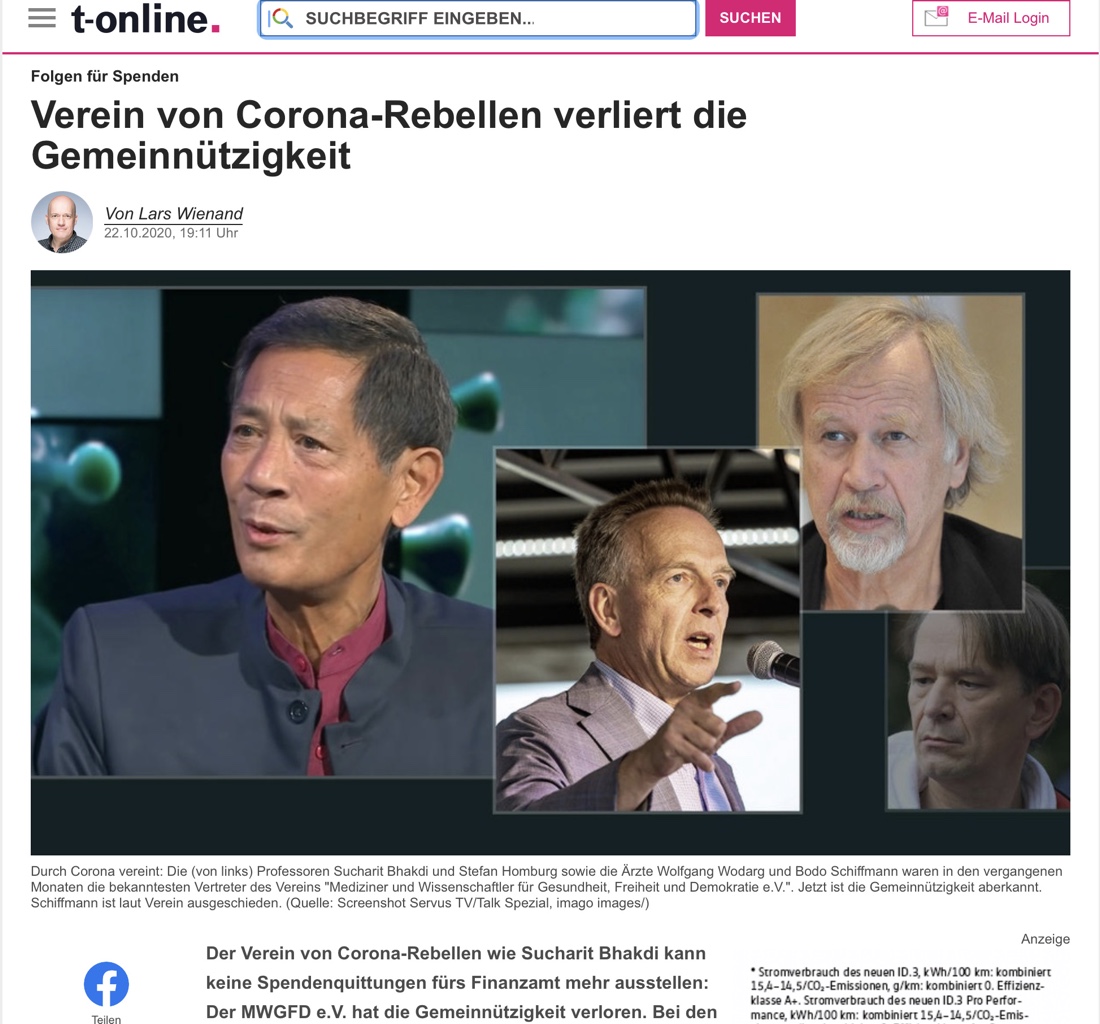Click the Teilen label under Facebook icon
The image size is (1100, 1024).
pos(106,1019)
